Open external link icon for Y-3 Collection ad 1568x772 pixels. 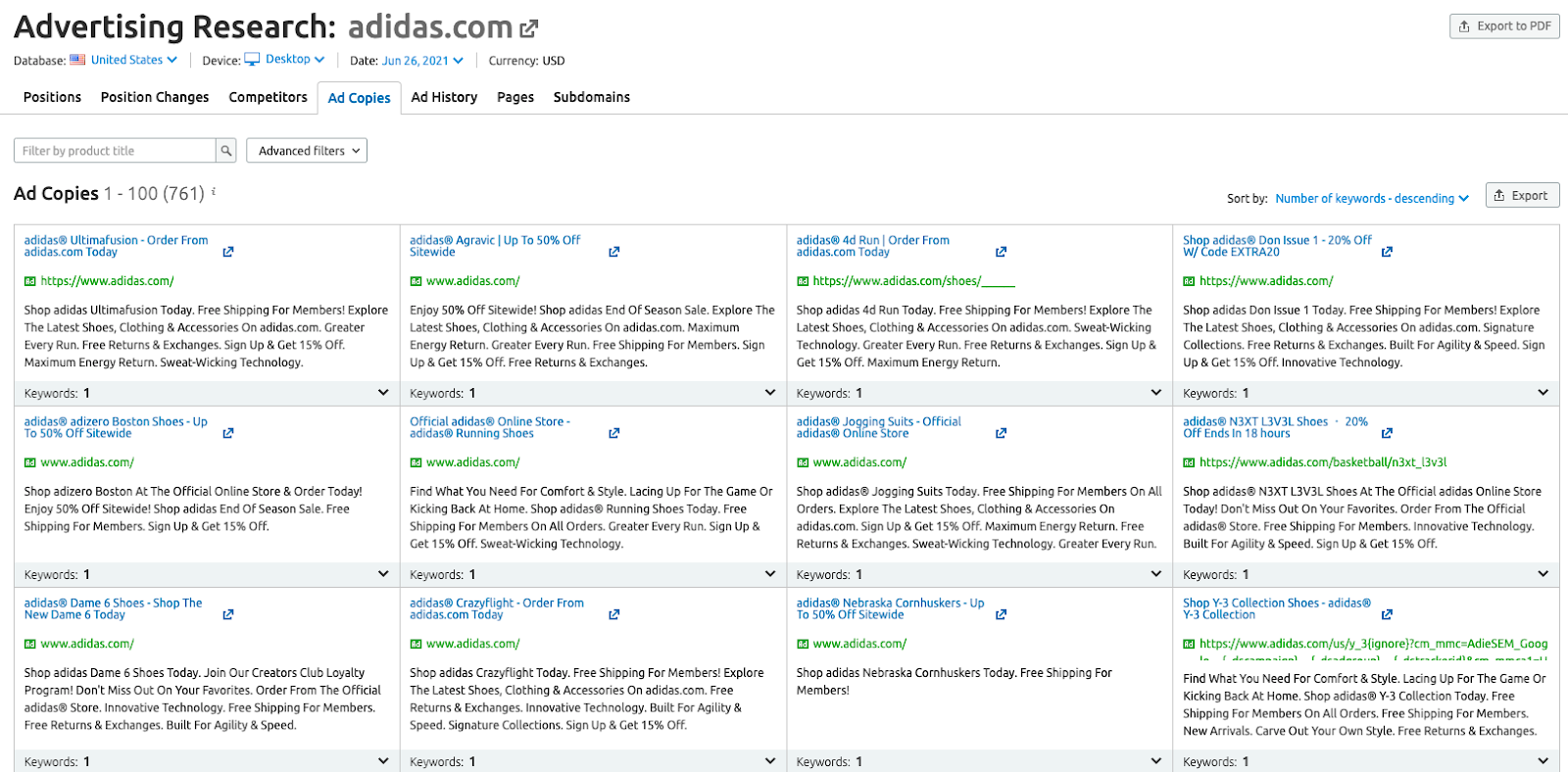pyautogui.click(x=1387, y=614)
